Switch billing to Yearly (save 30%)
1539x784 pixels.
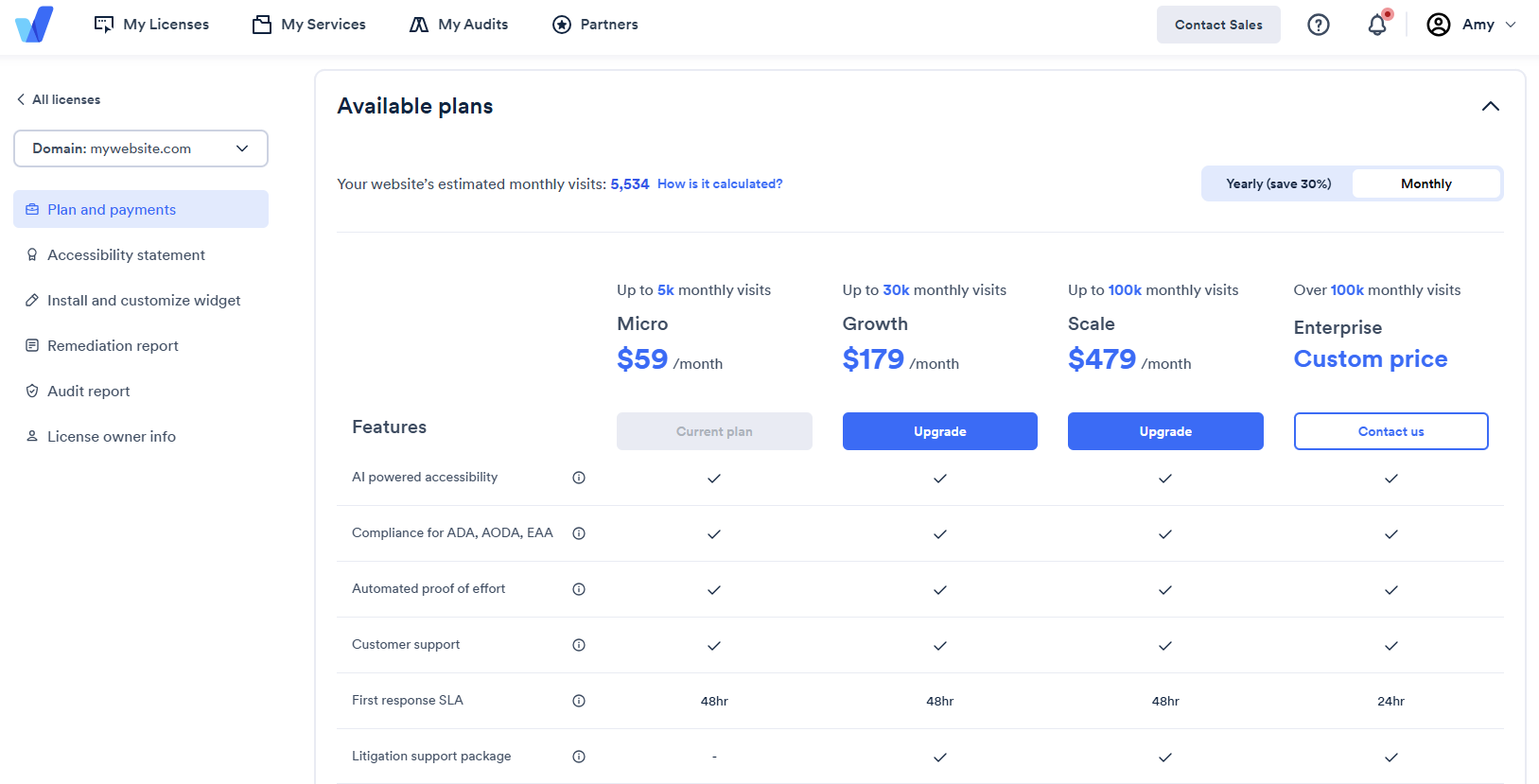(x=1278, y=183)
